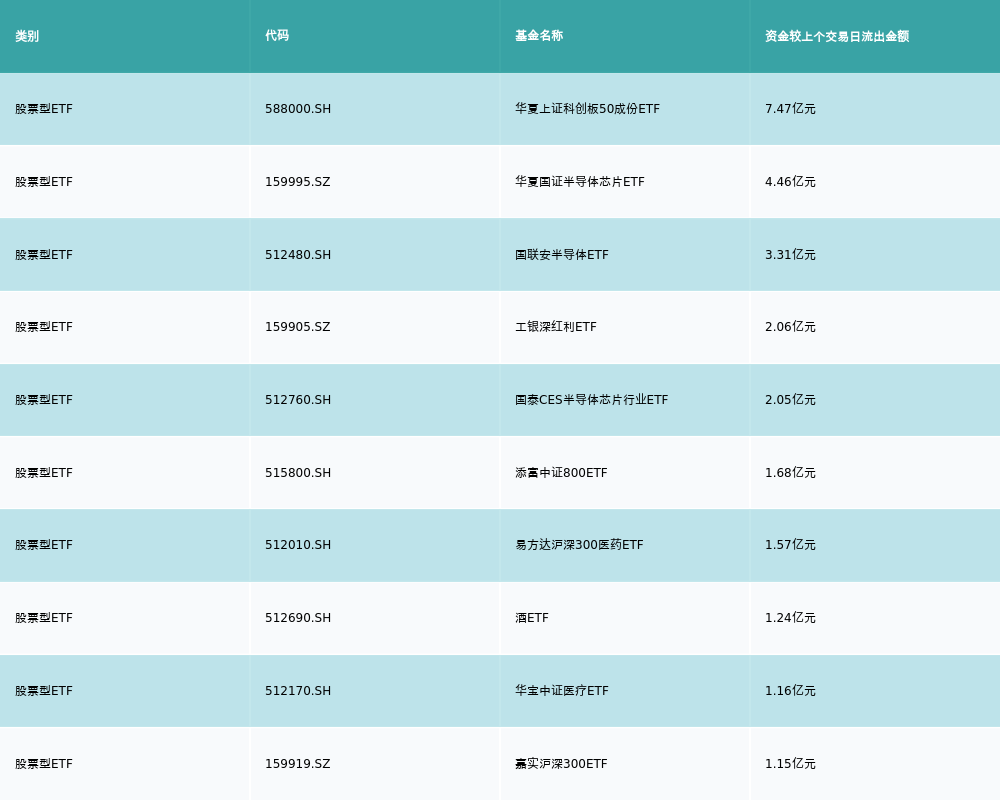Click 股票型ETF in the 515800.SH row

(x=44, y=473)
